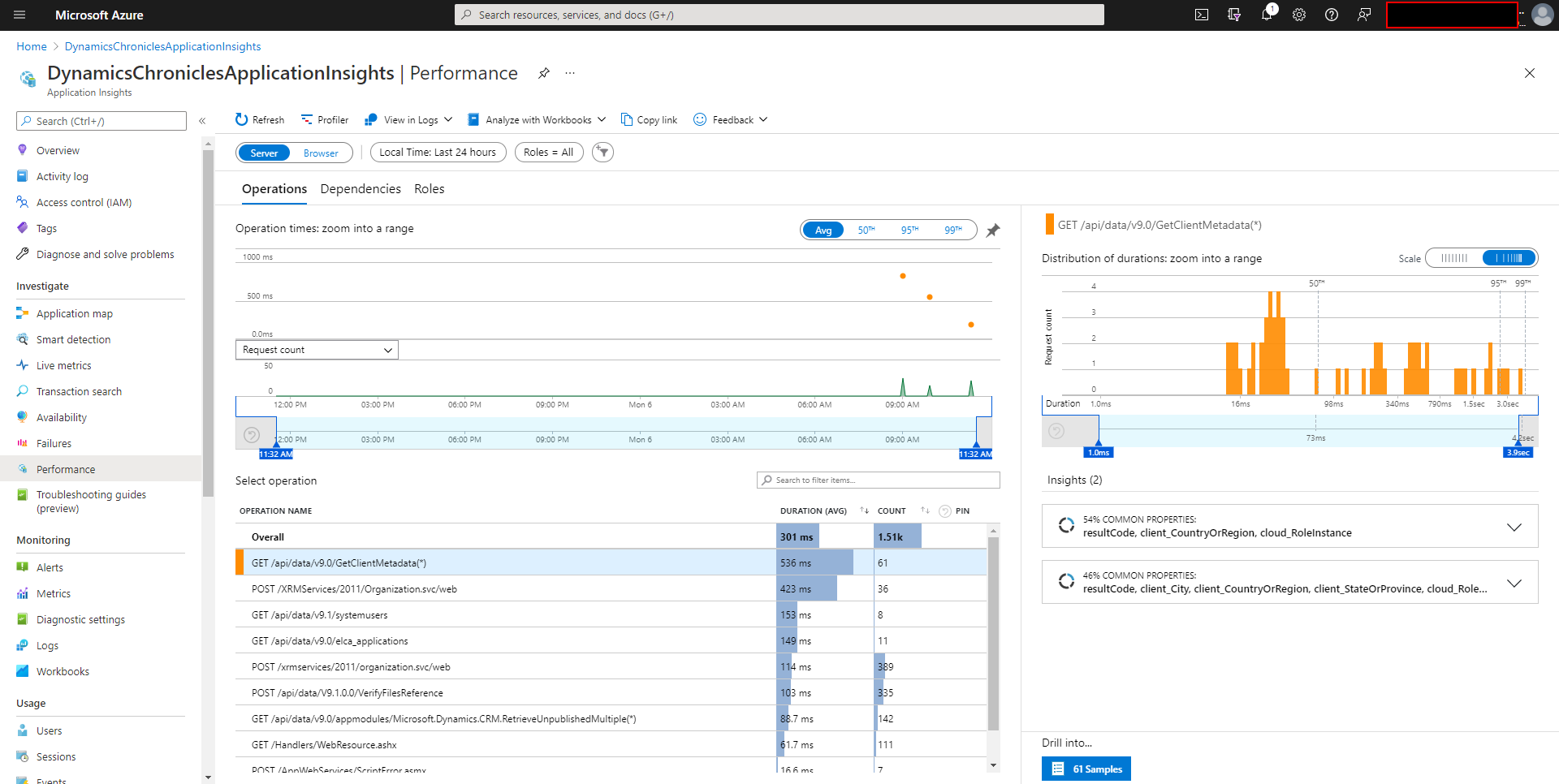Screen dimensions: 1559x784
Task: Open the Application map blade
Action: click(74, 312)
